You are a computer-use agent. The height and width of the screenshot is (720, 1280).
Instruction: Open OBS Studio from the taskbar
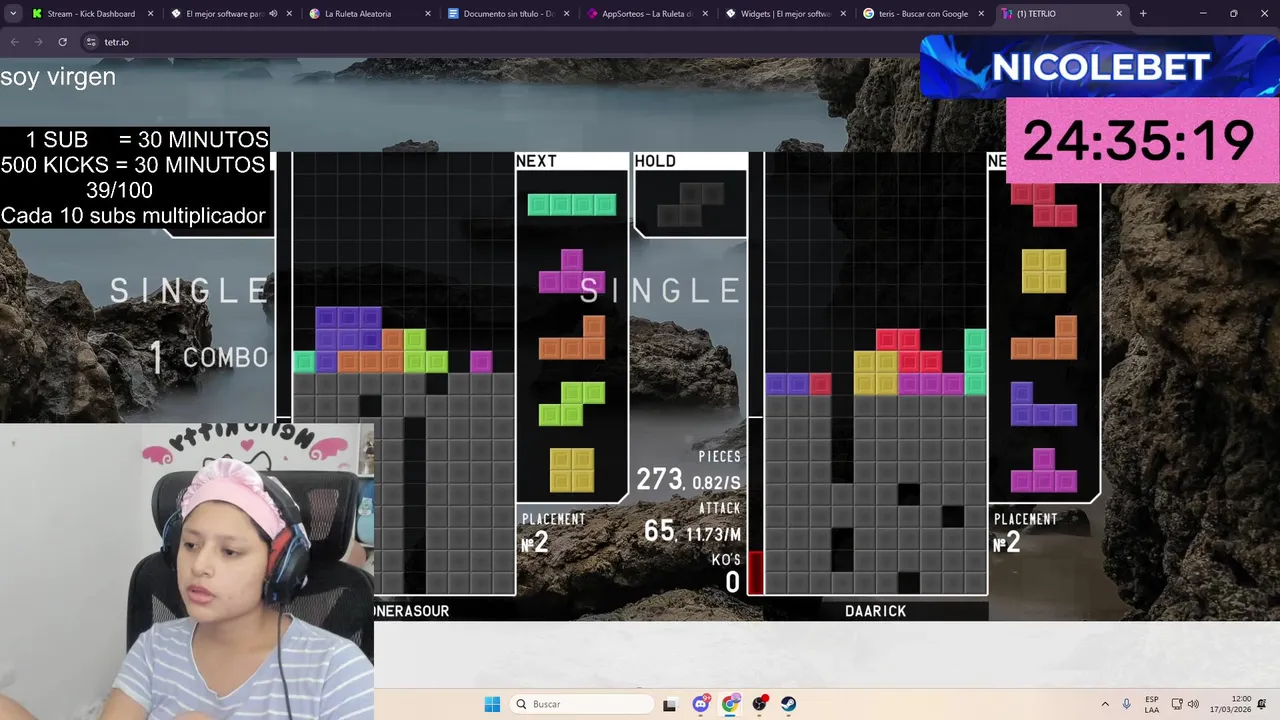(760, 704)
